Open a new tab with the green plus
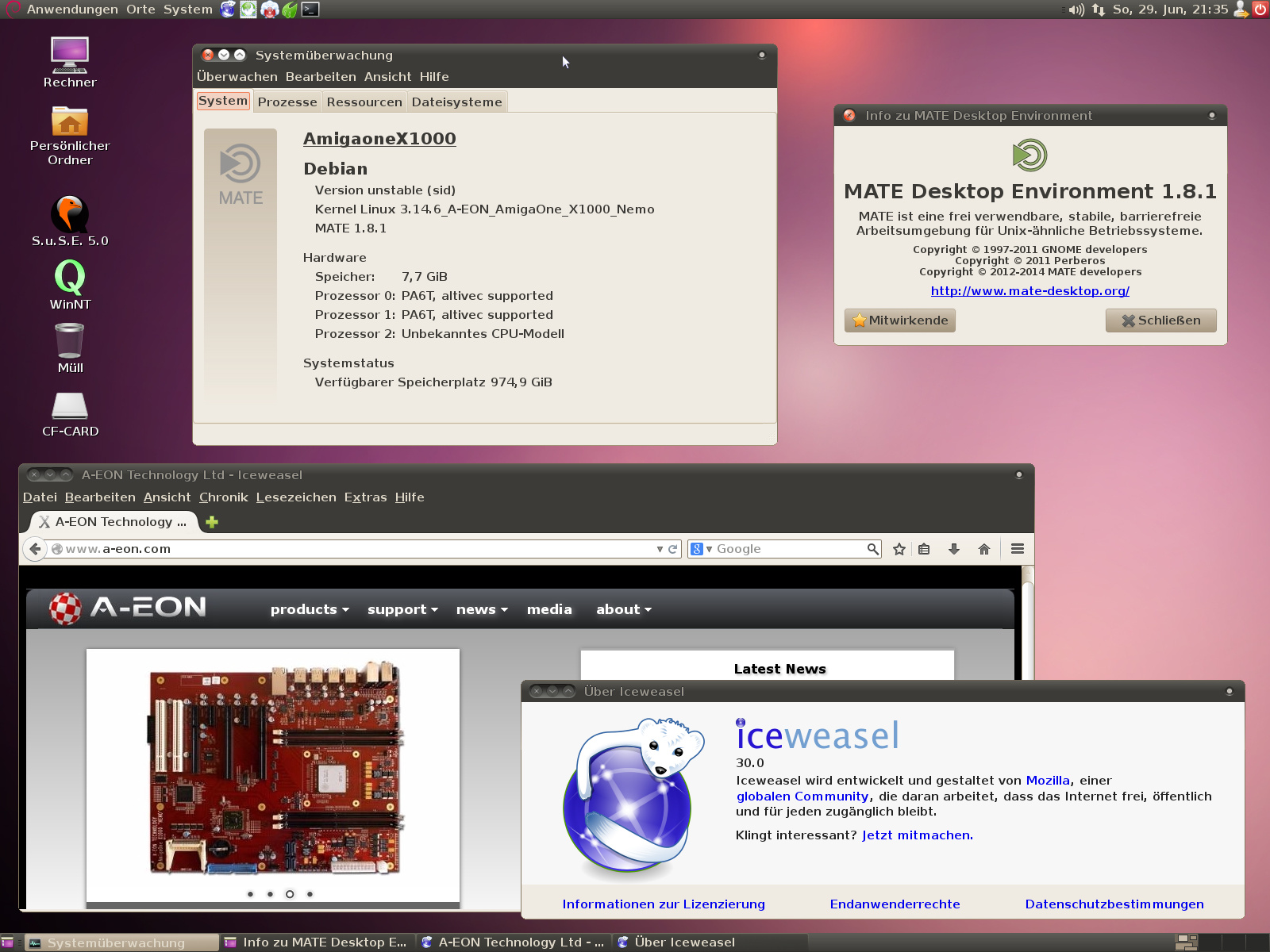This screenshot has height=952, width=1270. point(212,522)
